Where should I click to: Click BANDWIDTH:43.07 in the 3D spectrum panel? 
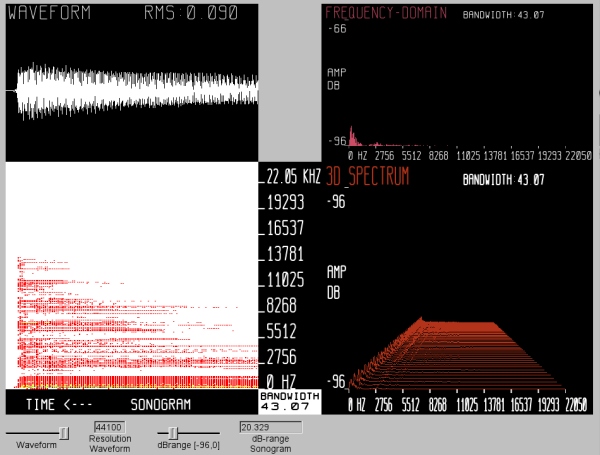pyautogui.click(x=503, y=179)
